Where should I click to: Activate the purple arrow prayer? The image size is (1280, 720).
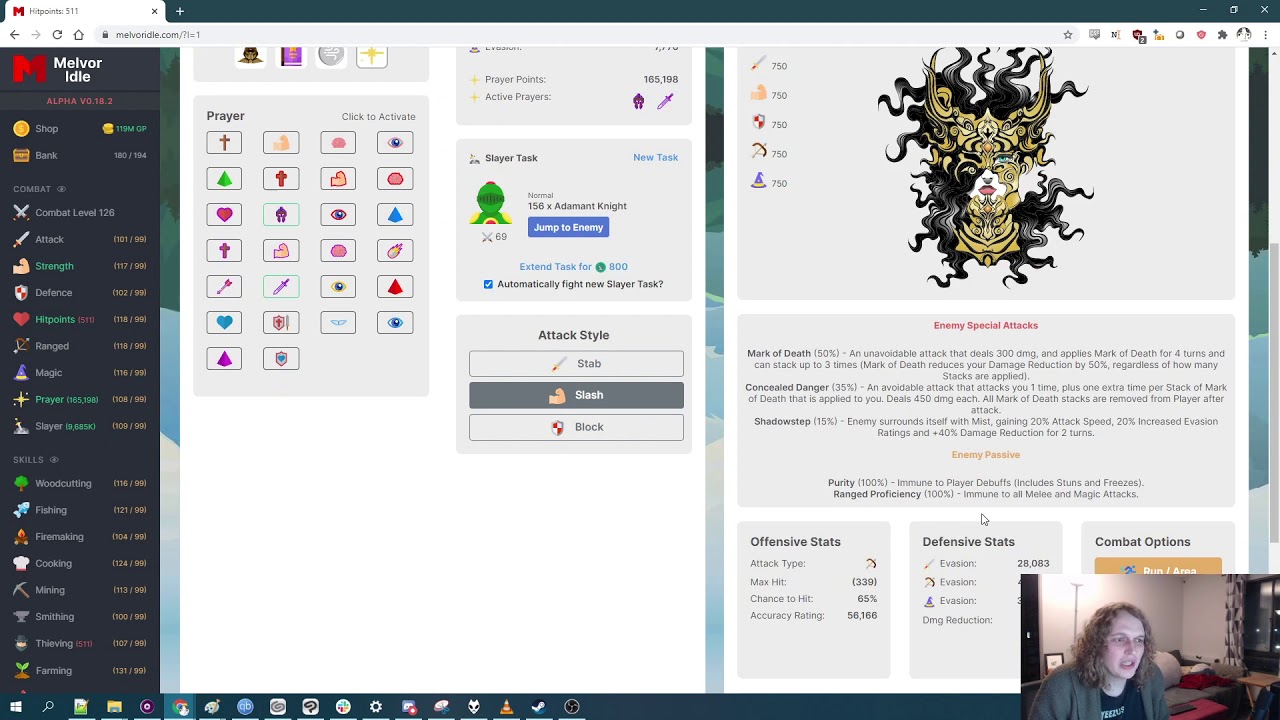(224, 287)
